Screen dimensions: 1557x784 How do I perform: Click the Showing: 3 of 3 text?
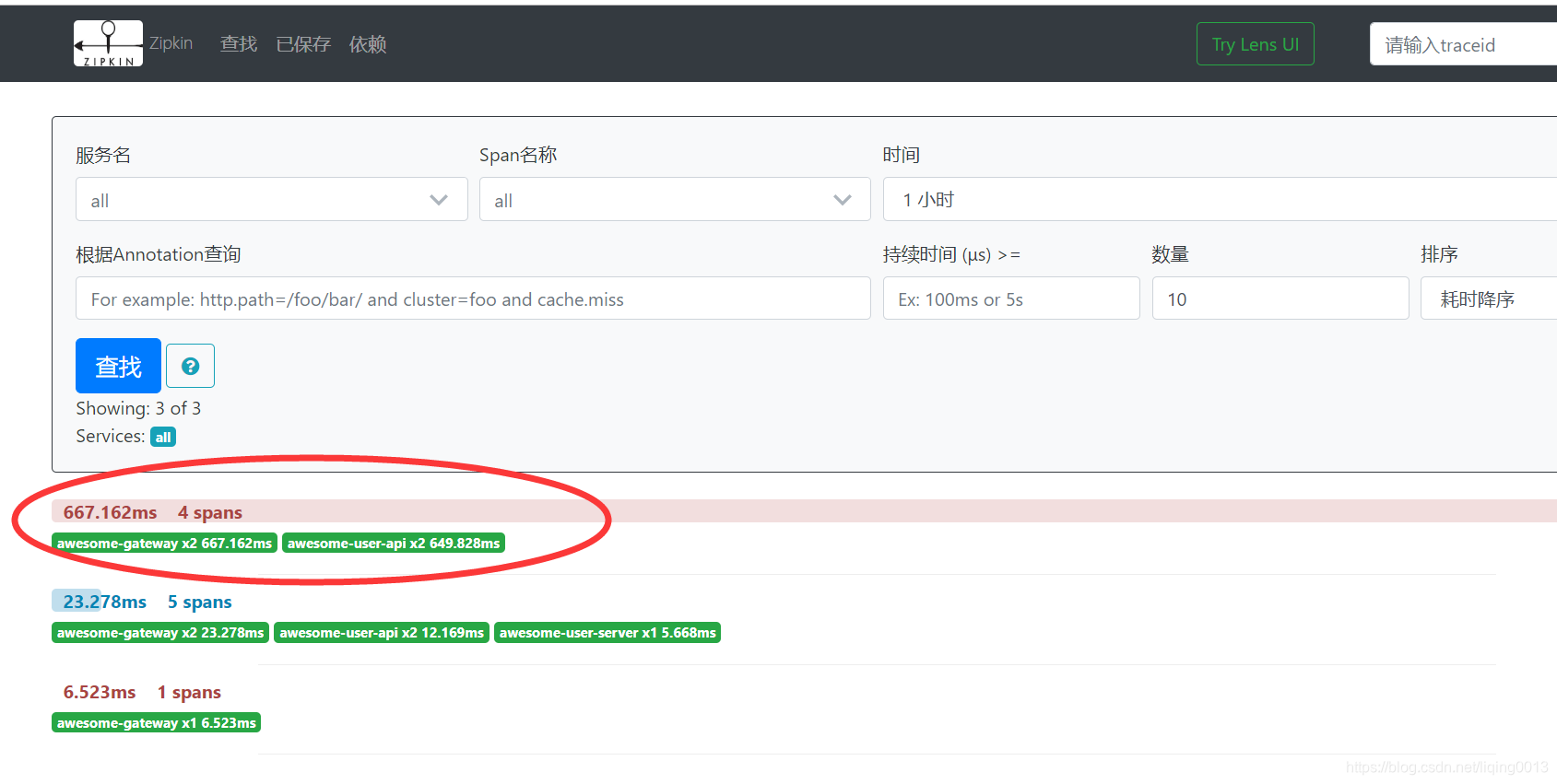point(138,408)
